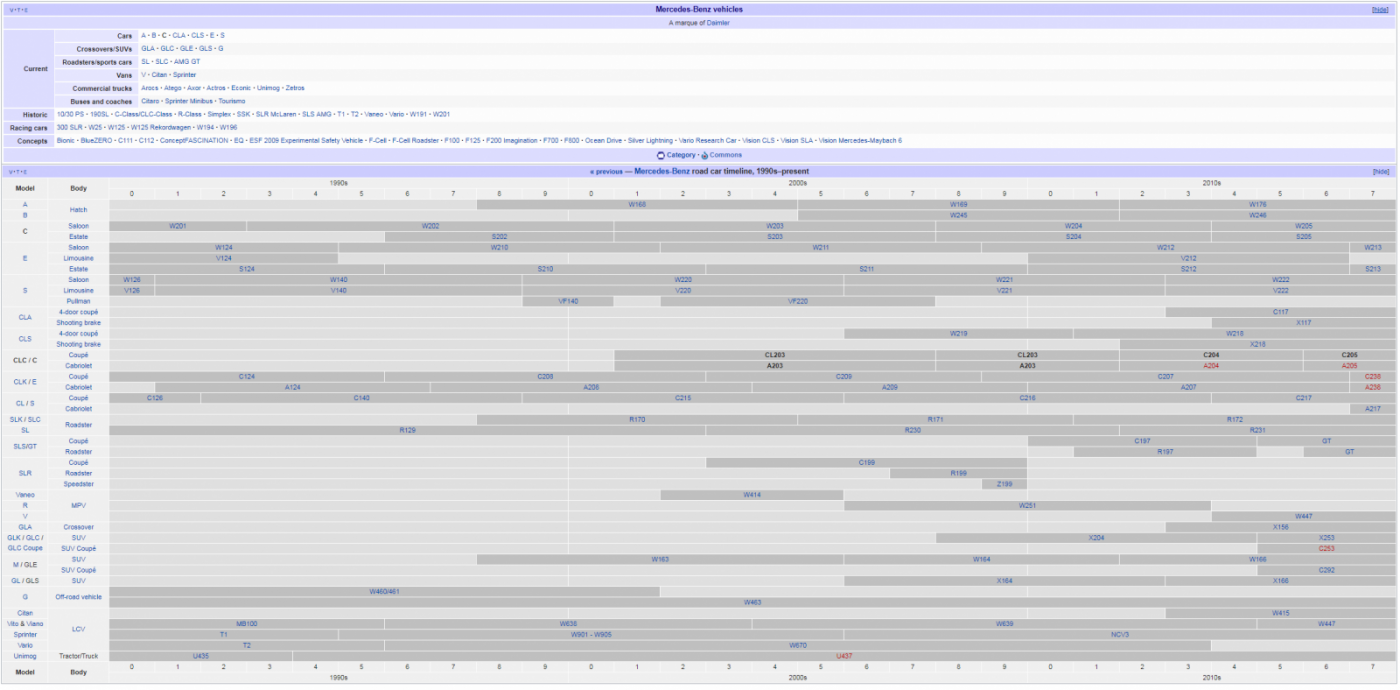Open the Econic truck link
The height and width of the screenshot is (690, 1400).
tap(241, 88)
